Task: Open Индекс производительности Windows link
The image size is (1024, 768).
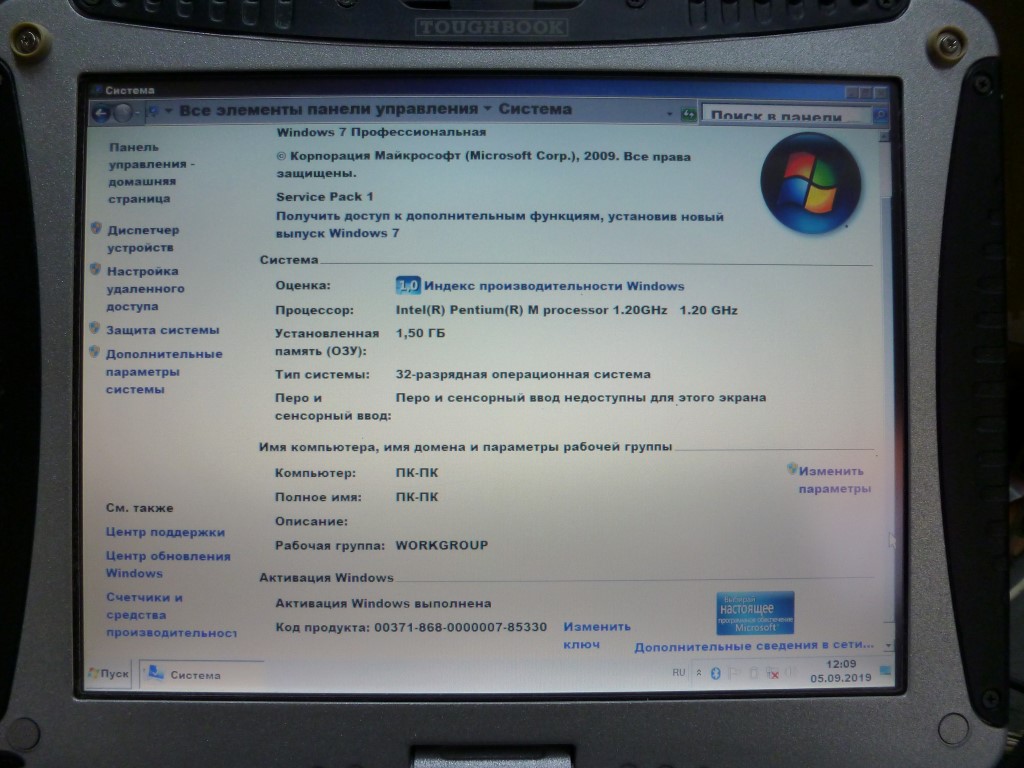Action: point(554,286)
